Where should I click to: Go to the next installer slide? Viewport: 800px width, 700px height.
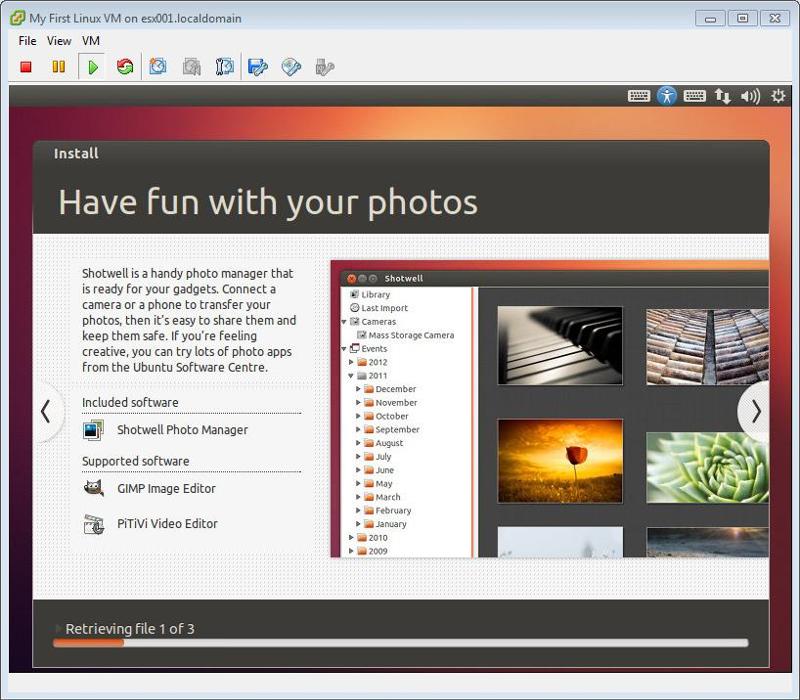pyautogui.click(x=756, y=411)
